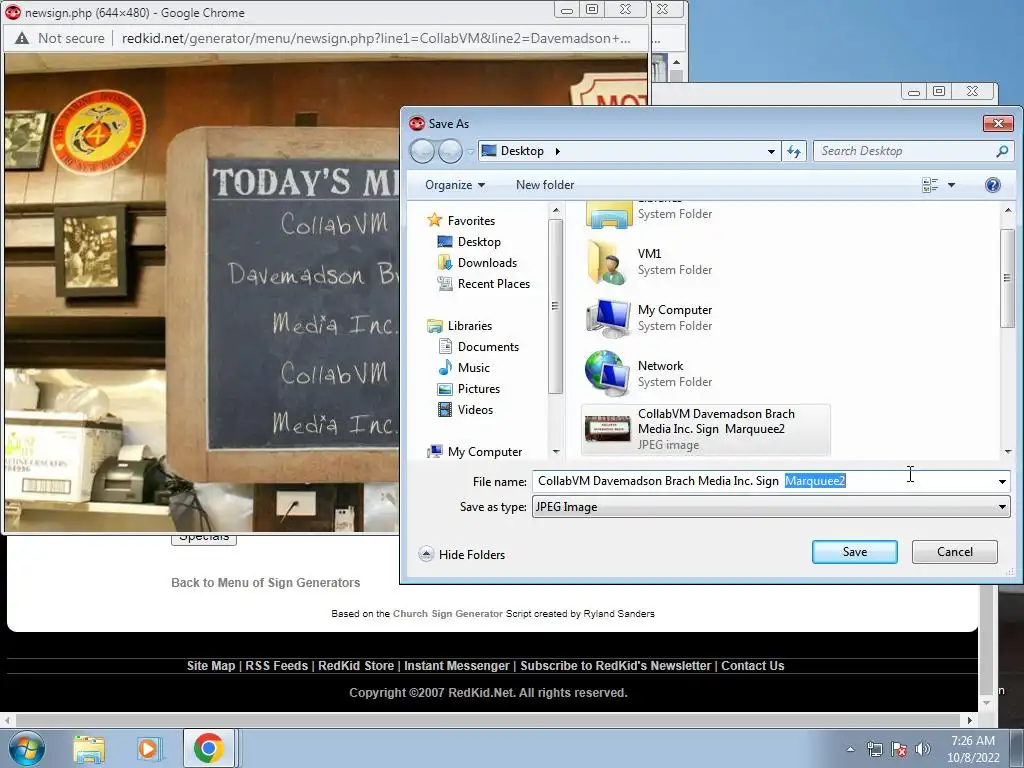Follow the Back to Menu of Sign Generators link
Viewport: 1024px width, 768px height.
(265, 583)
